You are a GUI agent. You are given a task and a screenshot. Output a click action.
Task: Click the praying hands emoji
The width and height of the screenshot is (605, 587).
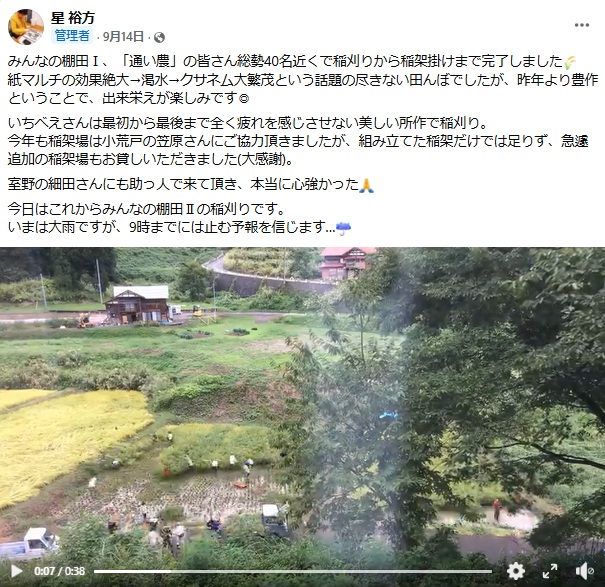366,185
